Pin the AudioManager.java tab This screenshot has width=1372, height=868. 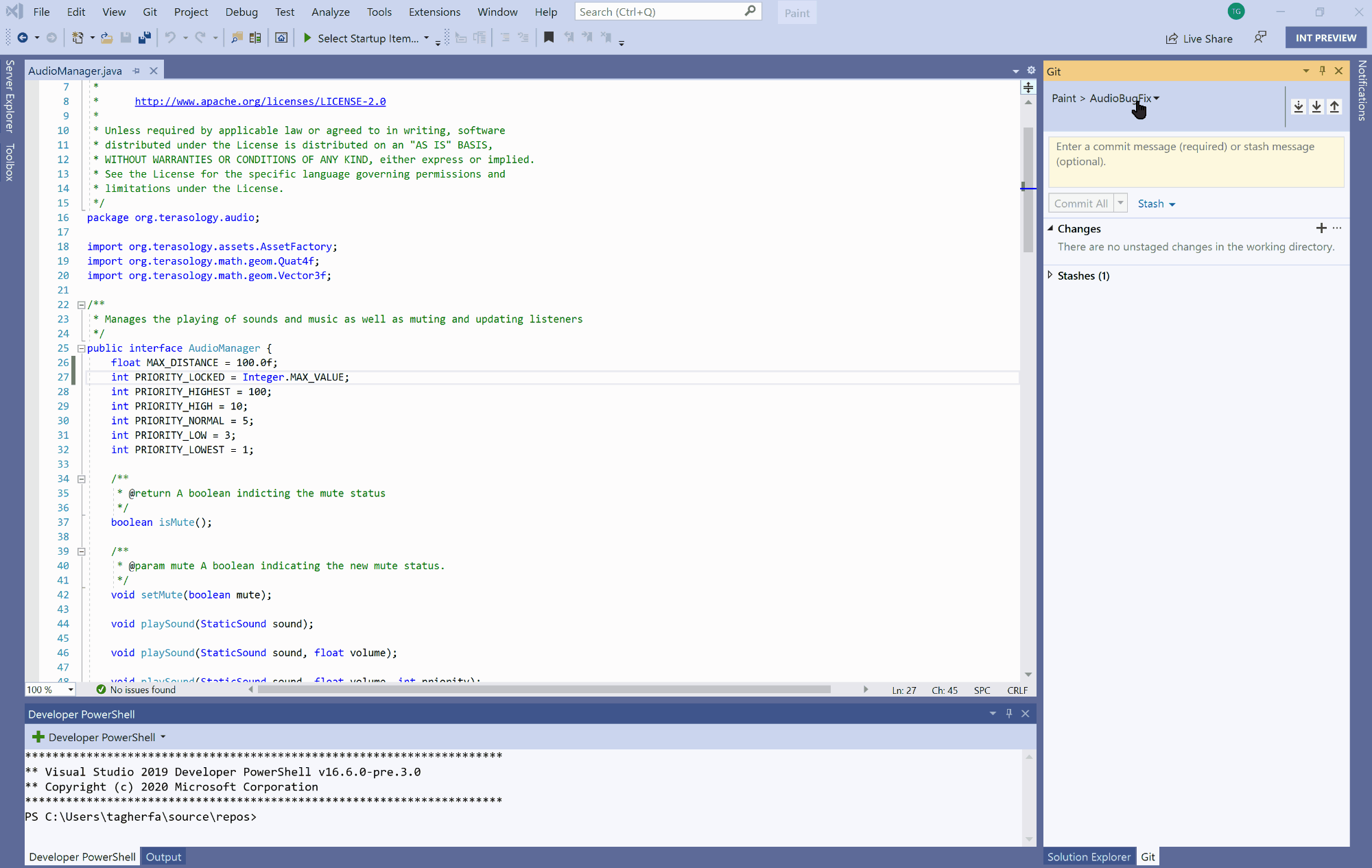click(137, 71)
